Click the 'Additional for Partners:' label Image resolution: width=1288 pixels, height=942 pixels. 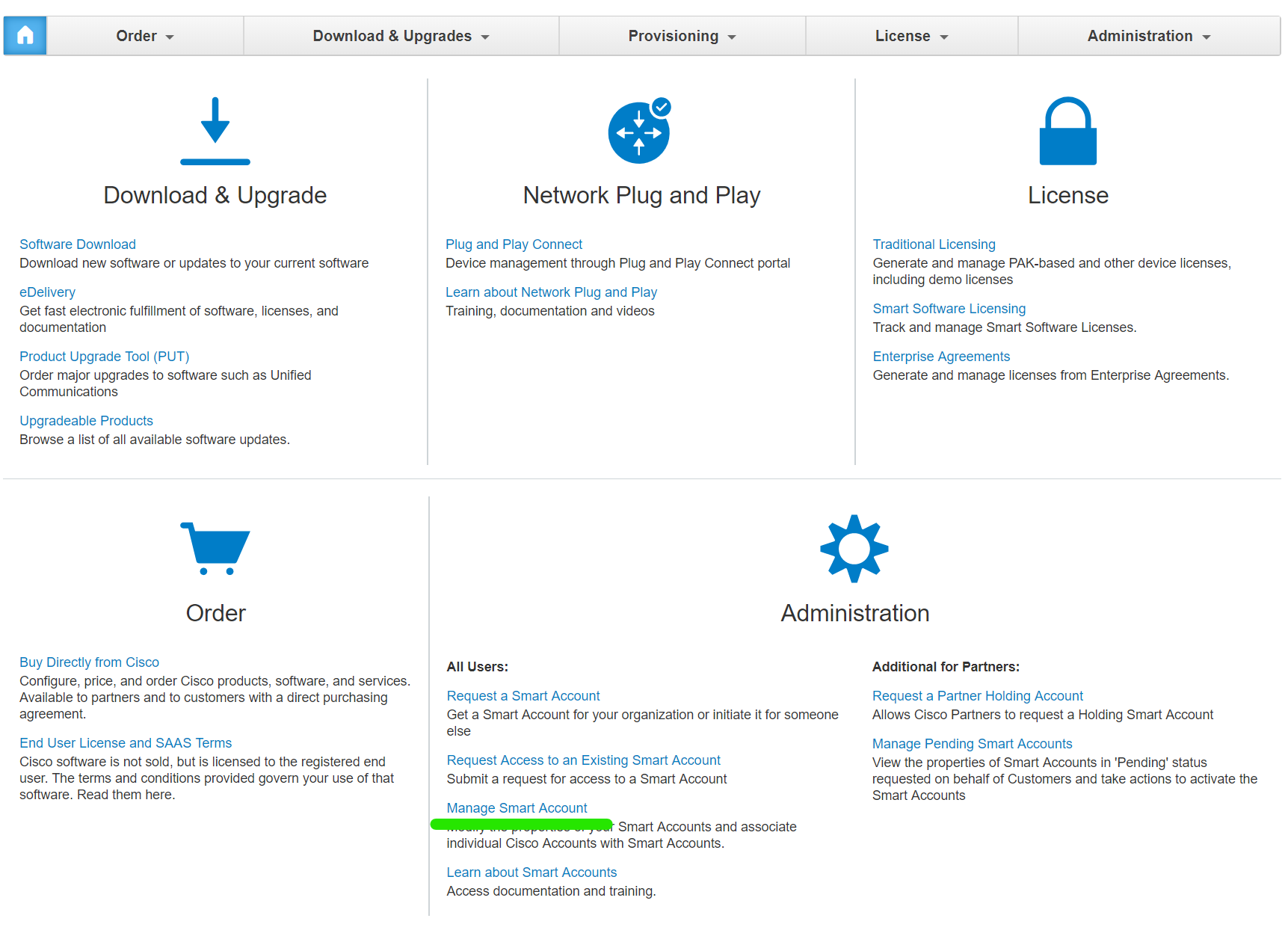[x=946, y=667]
